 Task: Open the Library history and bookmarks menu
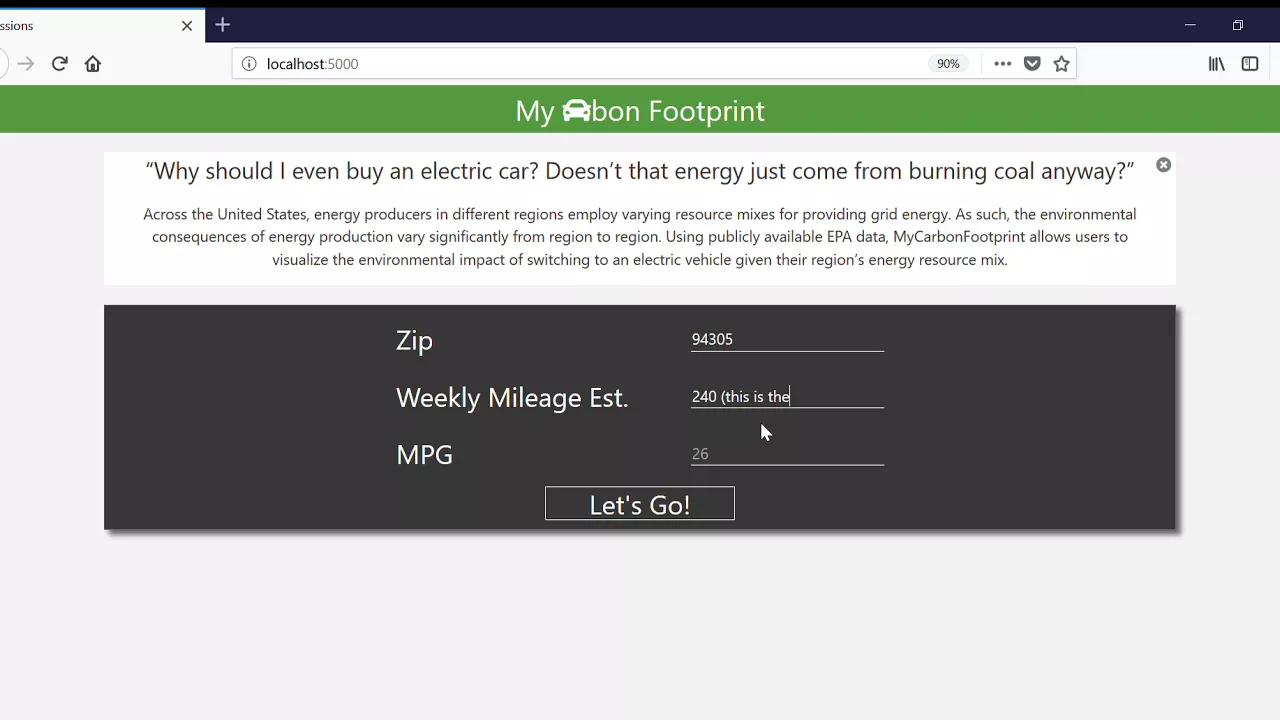[x=1217, y=64]
